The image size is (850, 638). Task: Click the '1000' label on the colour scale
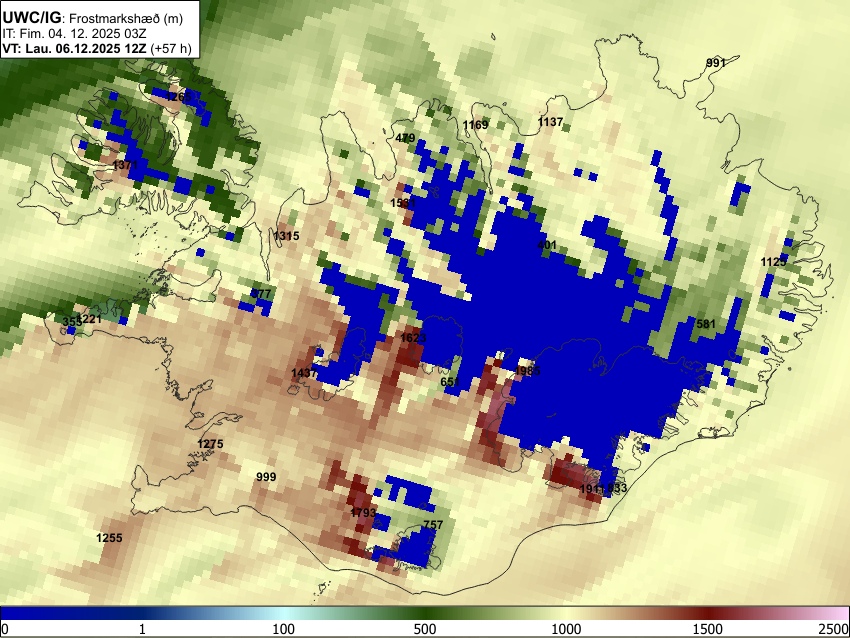[566, 629]
